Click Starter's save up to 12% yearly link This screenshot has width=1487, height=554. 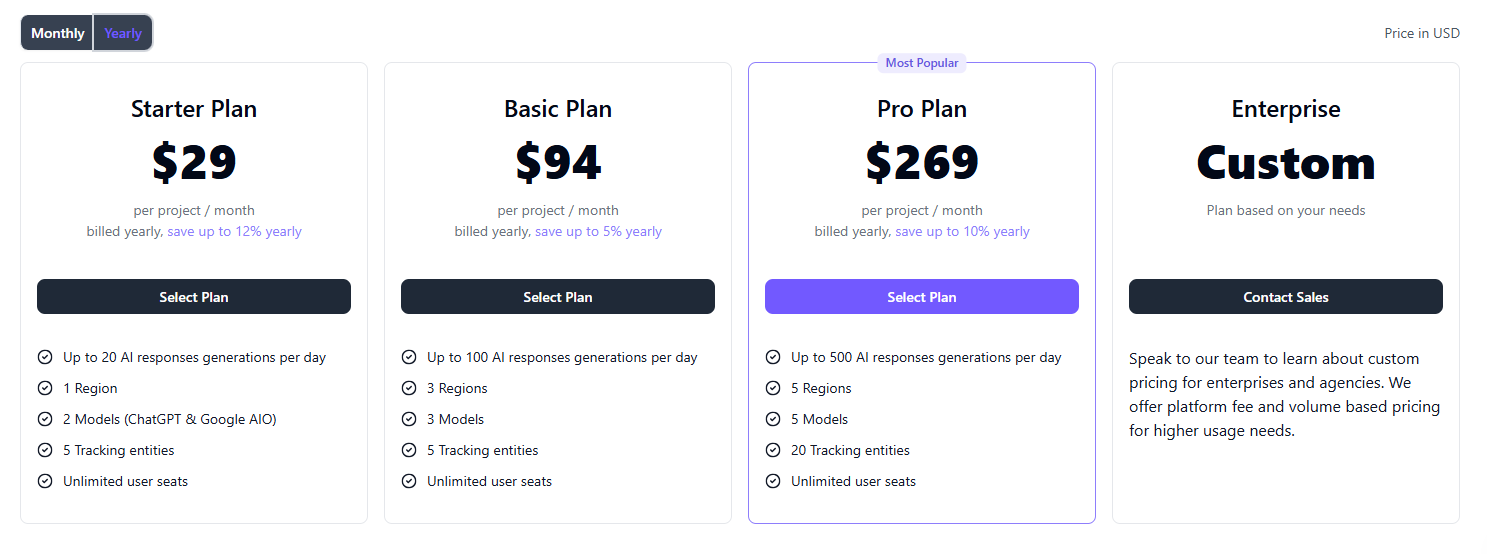click(x=234, y=231)
